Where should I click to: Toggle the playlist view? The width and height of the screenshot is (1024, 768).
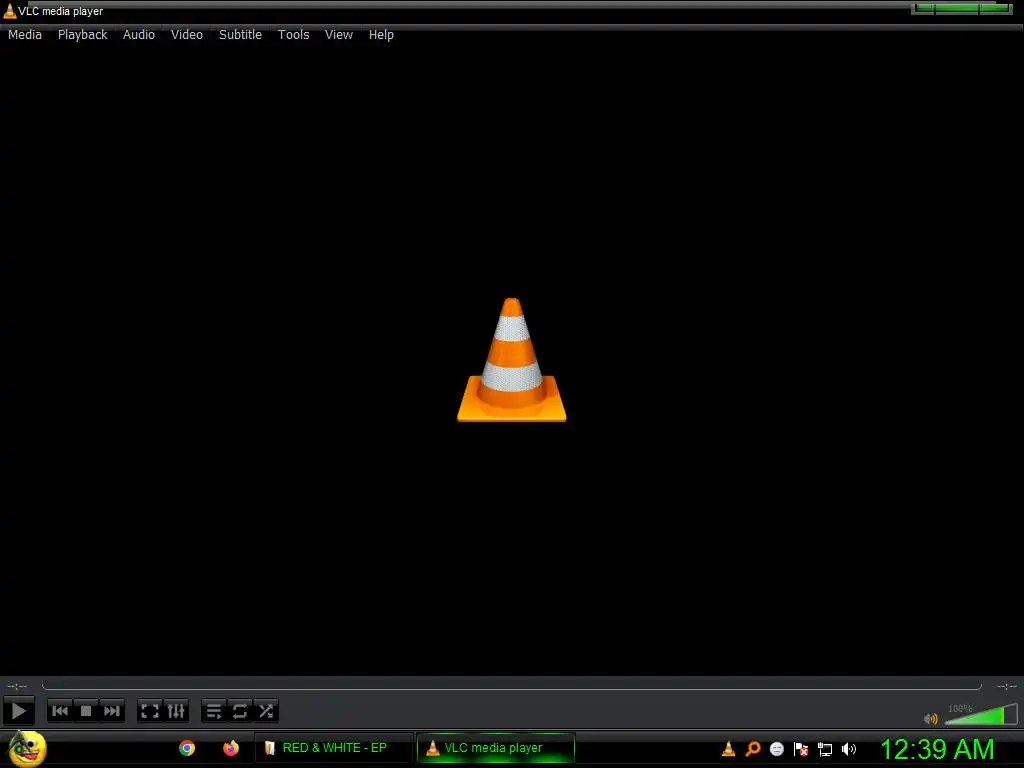214,711
